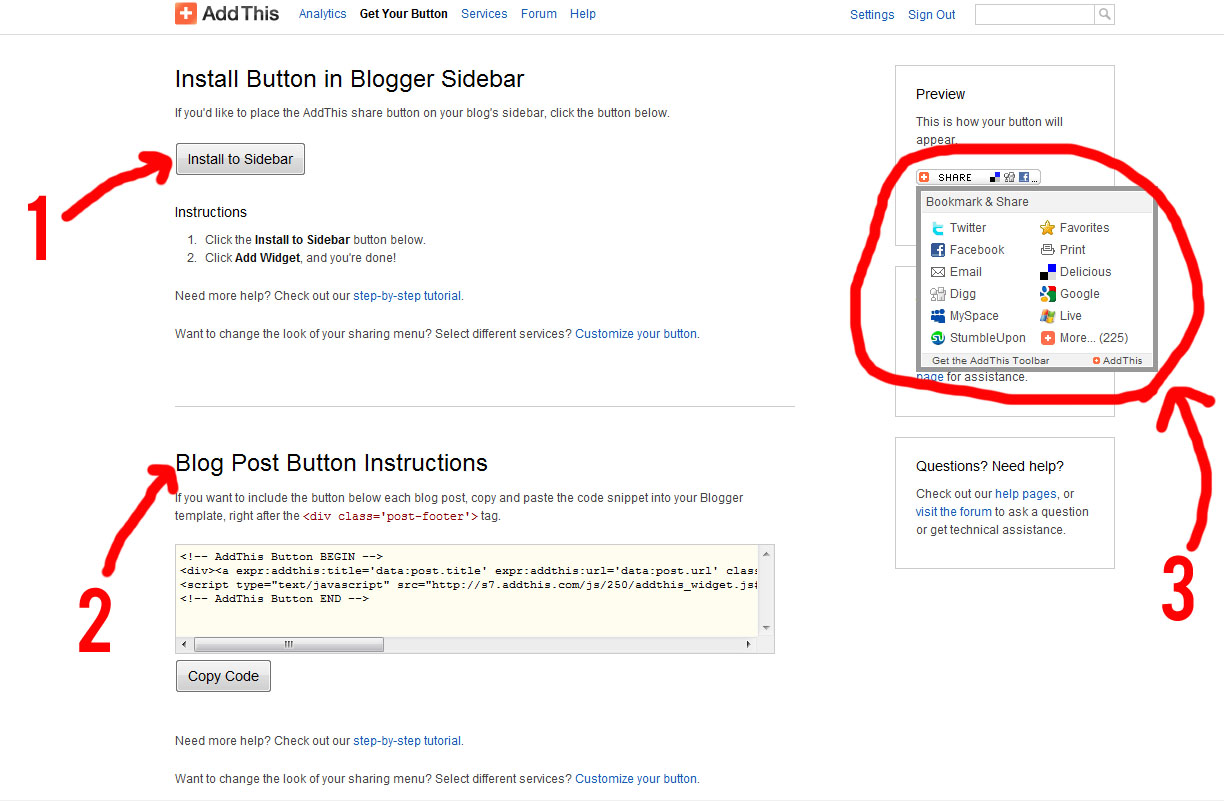Click the Copy Code button
Screen dimensions: 1224x801
tap(223, 676)
